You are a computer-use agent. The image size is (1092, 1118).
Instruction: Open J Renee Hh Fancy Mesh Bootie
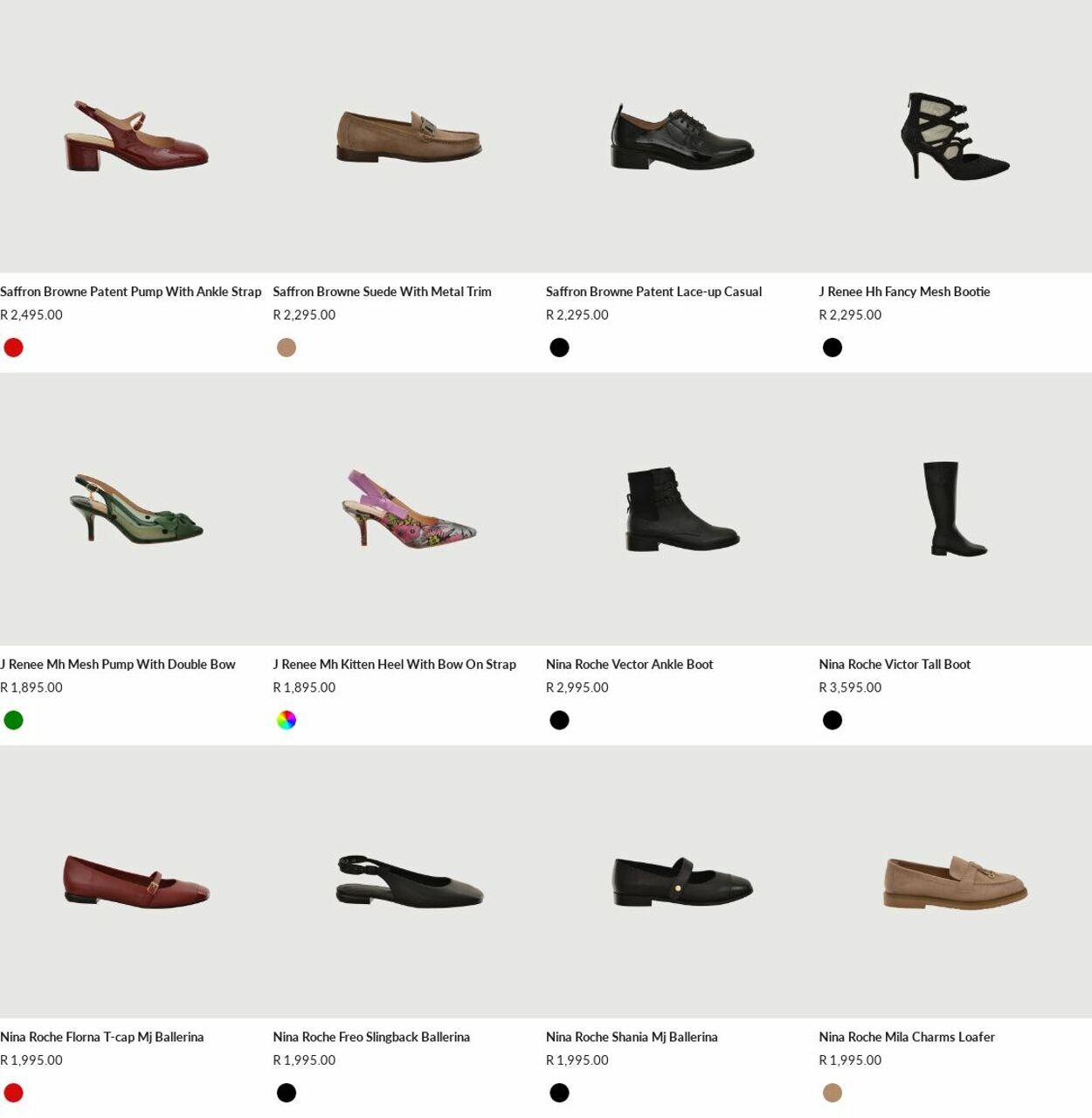click(904, 292)
